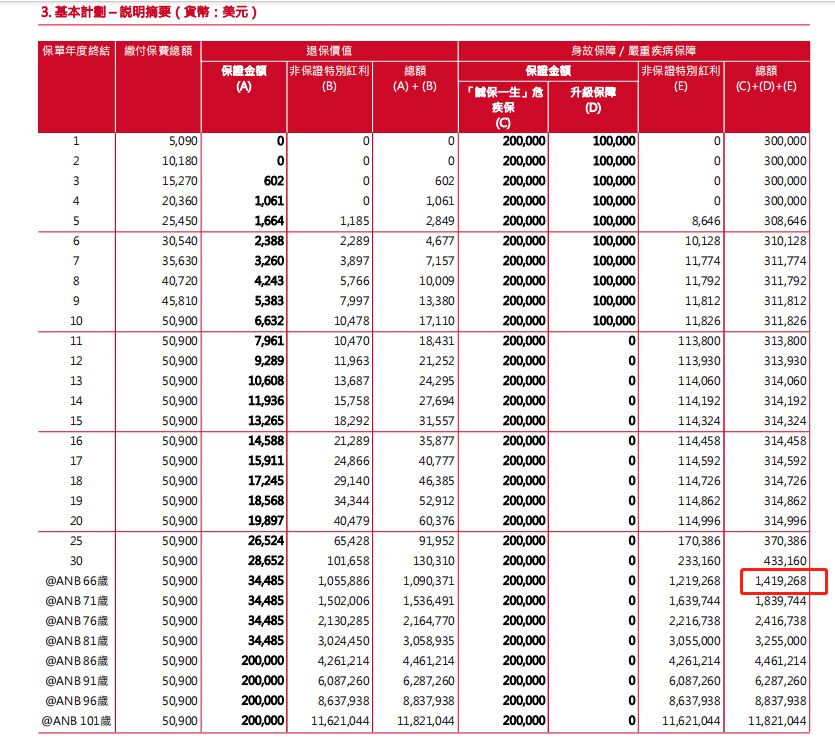Click the 繳付保費總額 column header
This screenshot has width=835, height=741.
158,51
